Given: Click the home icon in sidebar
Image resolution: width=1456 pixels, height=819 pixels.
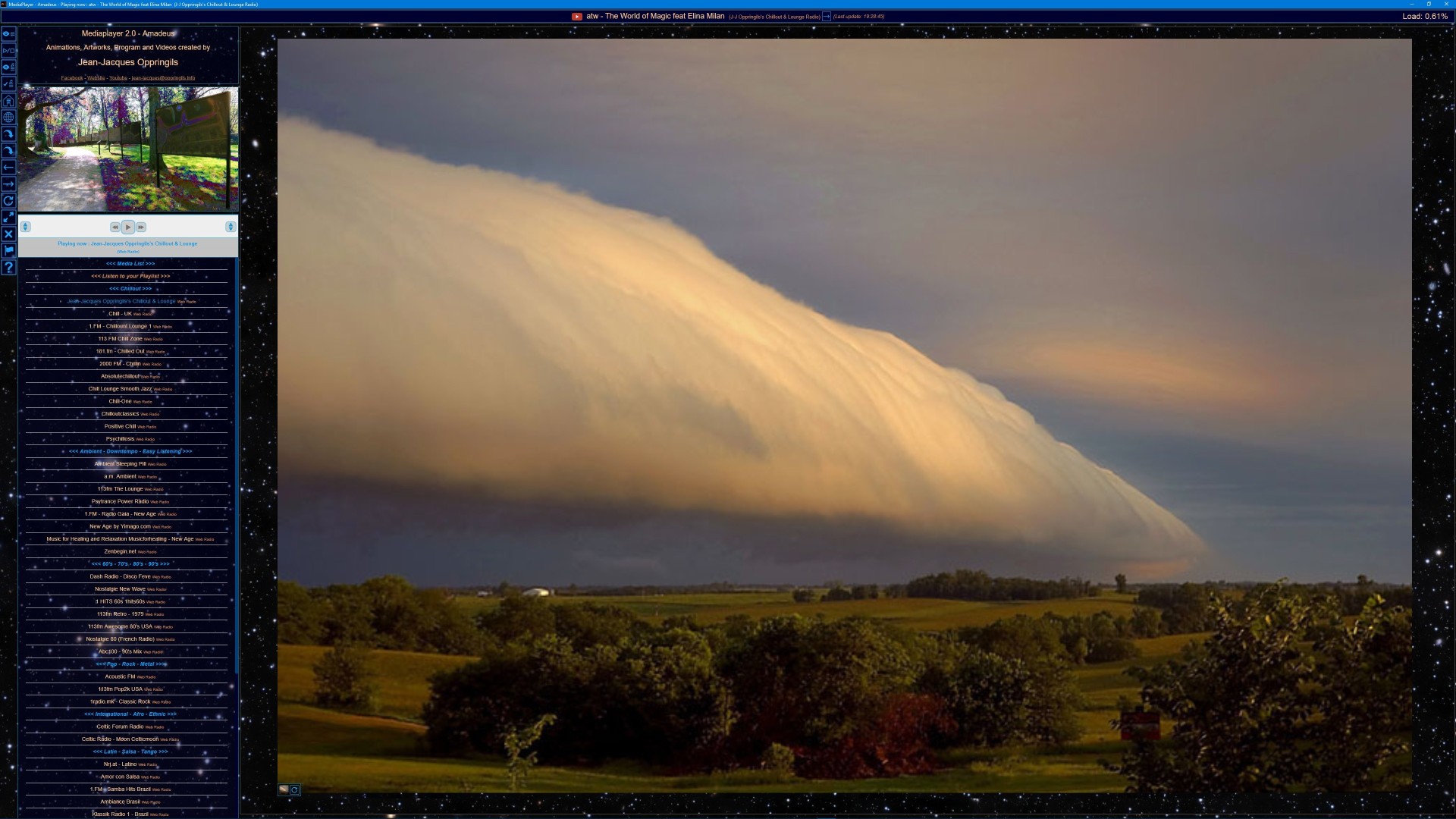Looking at the screenshot, I should click(x=8, y=101).
